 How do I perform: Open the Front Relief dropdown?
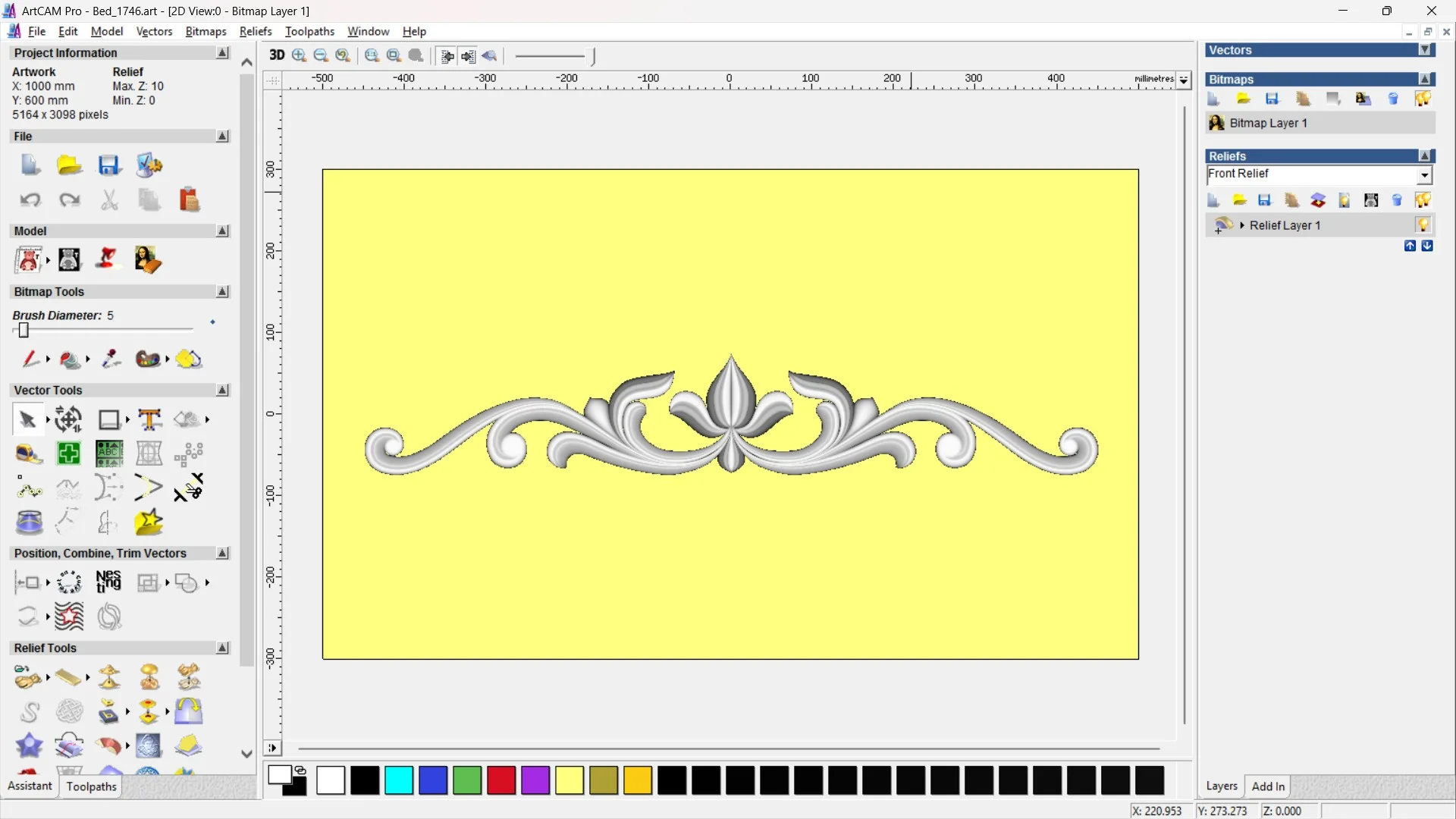pos(1424,175)
